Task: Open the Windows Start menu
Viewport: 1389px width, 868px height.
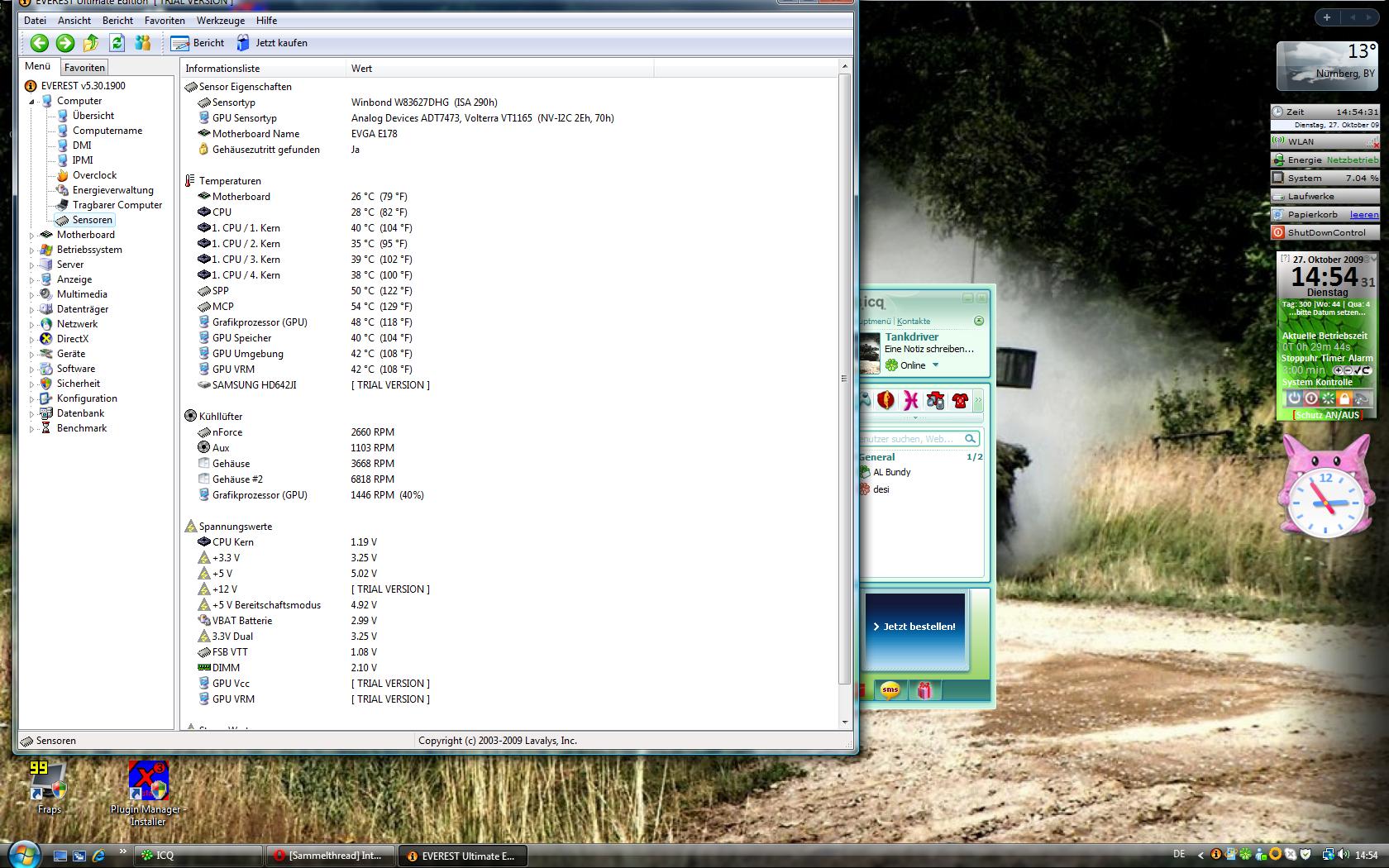Action: 23,855
